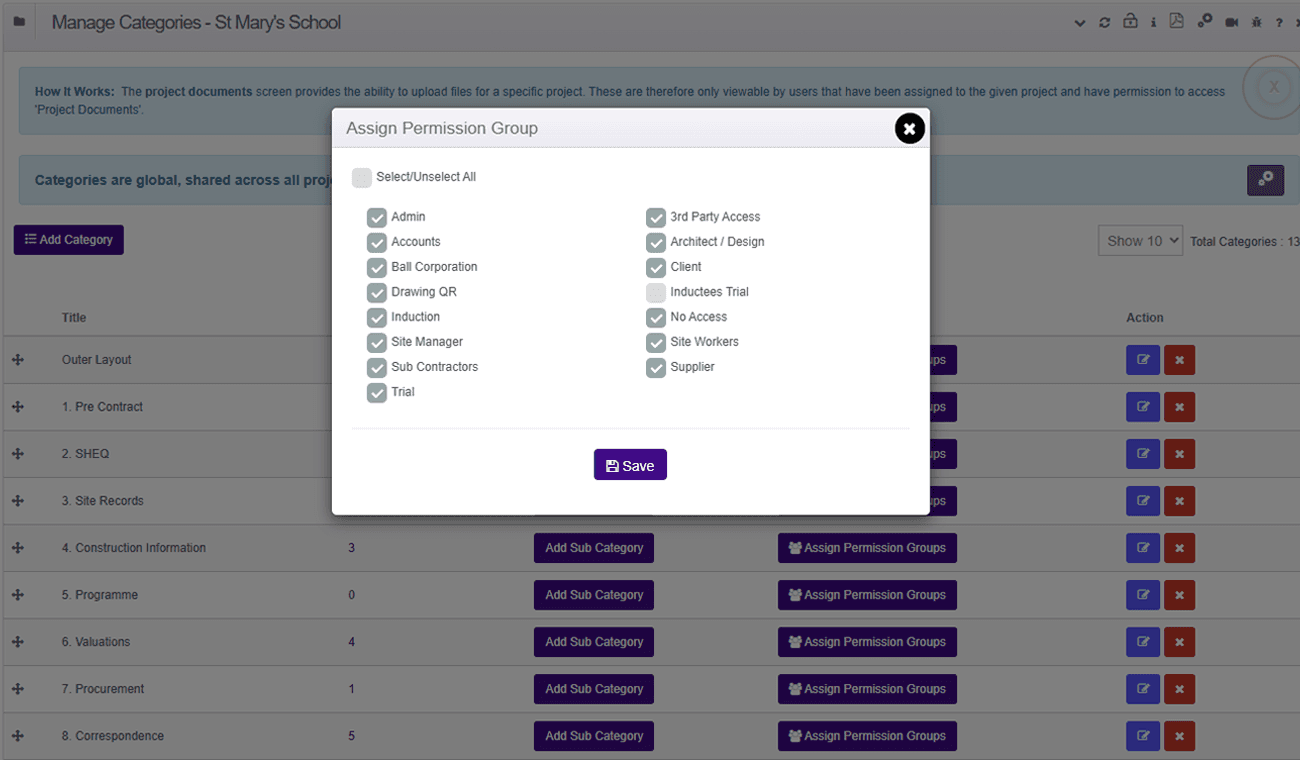Assign Permission Groups for Construction Information

[x=867, y=548]
